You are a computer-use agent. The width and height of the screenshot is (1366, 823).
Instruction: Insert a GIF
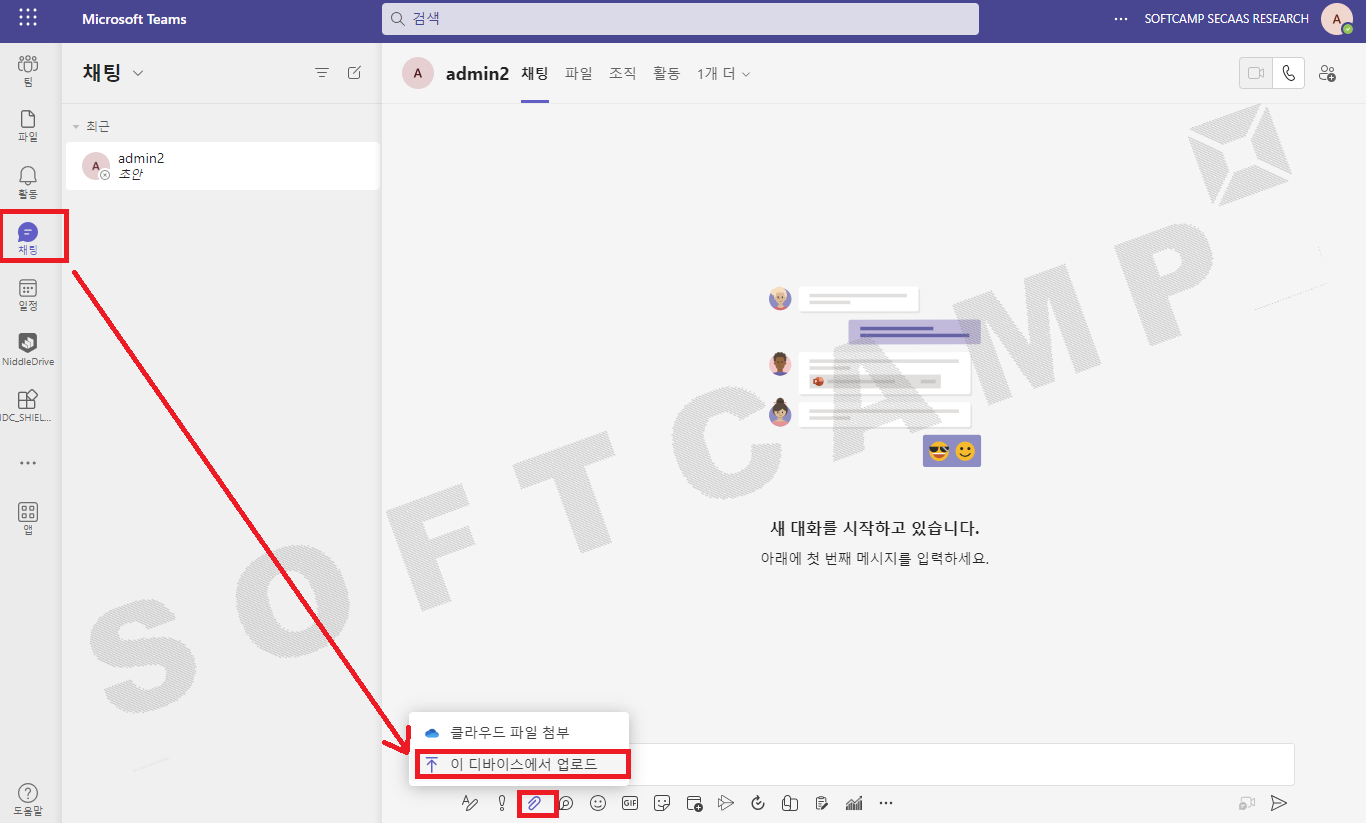click(x=630, y=803)
